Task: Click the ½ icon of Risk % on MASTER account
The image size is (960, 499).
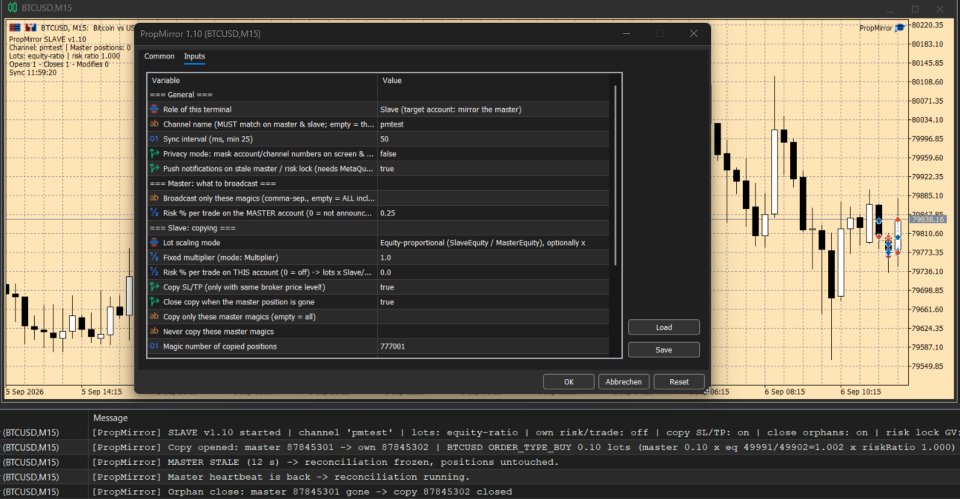Action: tap(154, 213)
